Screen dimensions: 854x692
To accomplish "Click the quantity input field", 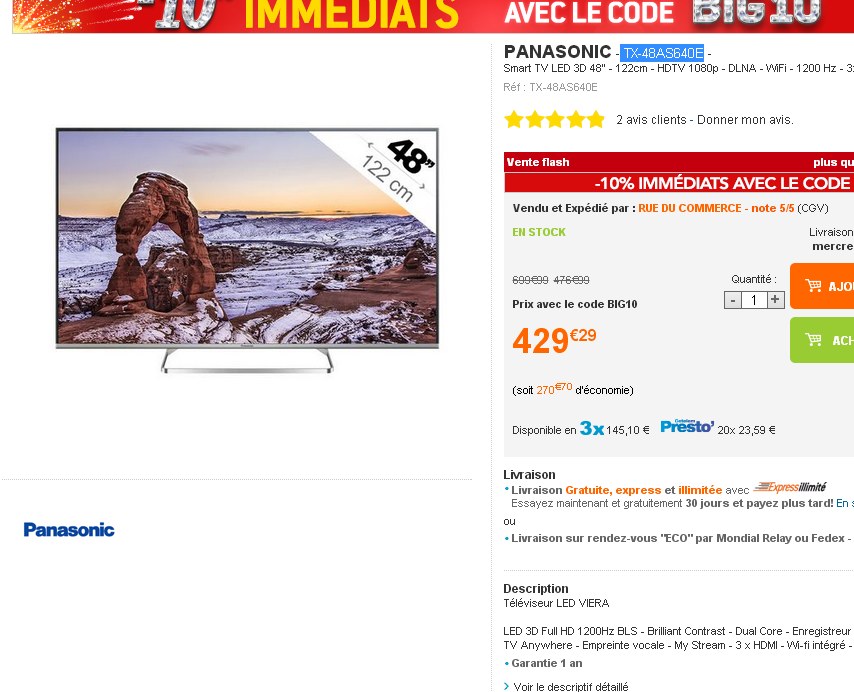I will (754, 300).
